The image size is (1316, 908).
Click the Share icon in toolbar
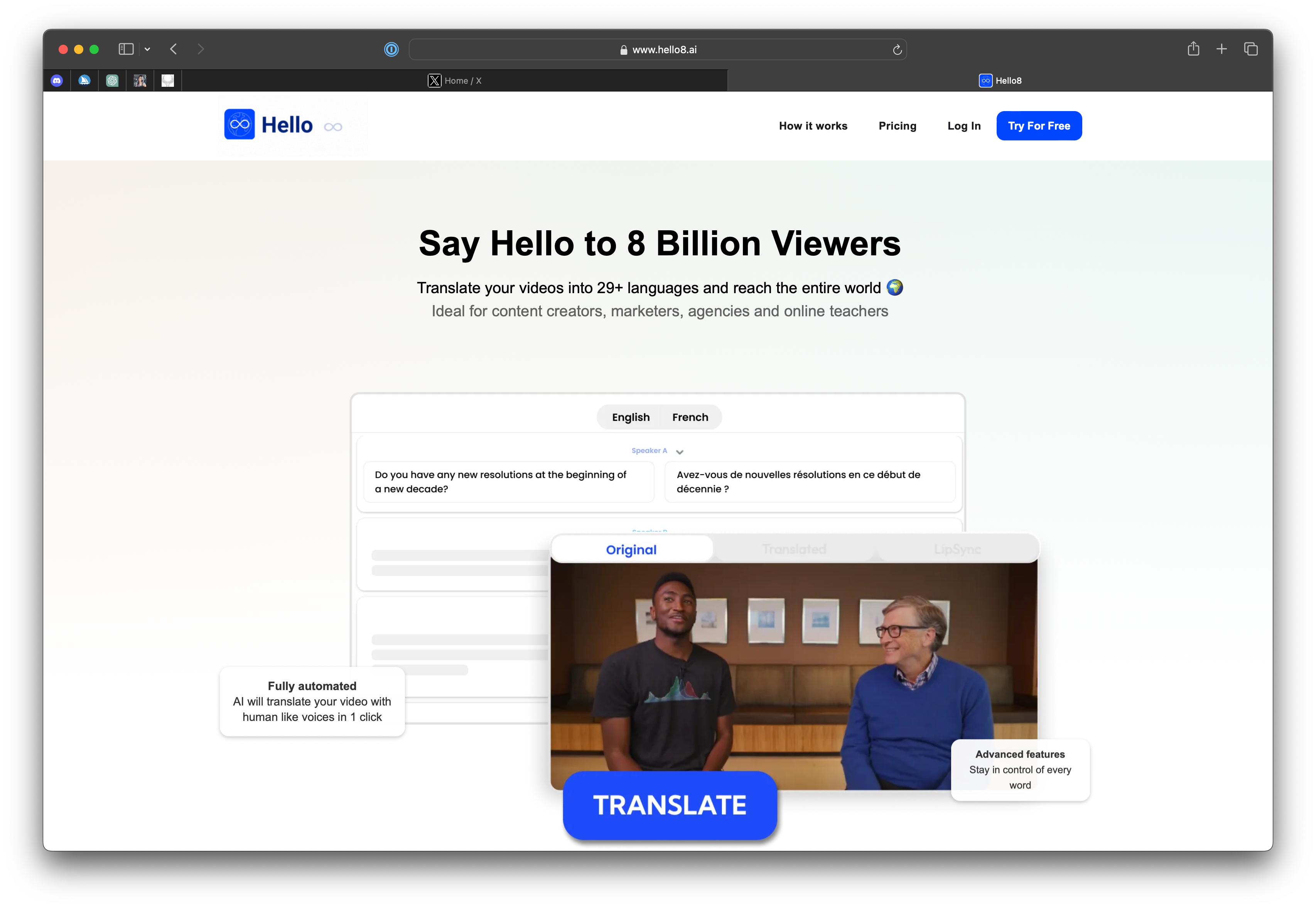[1193, 49]
